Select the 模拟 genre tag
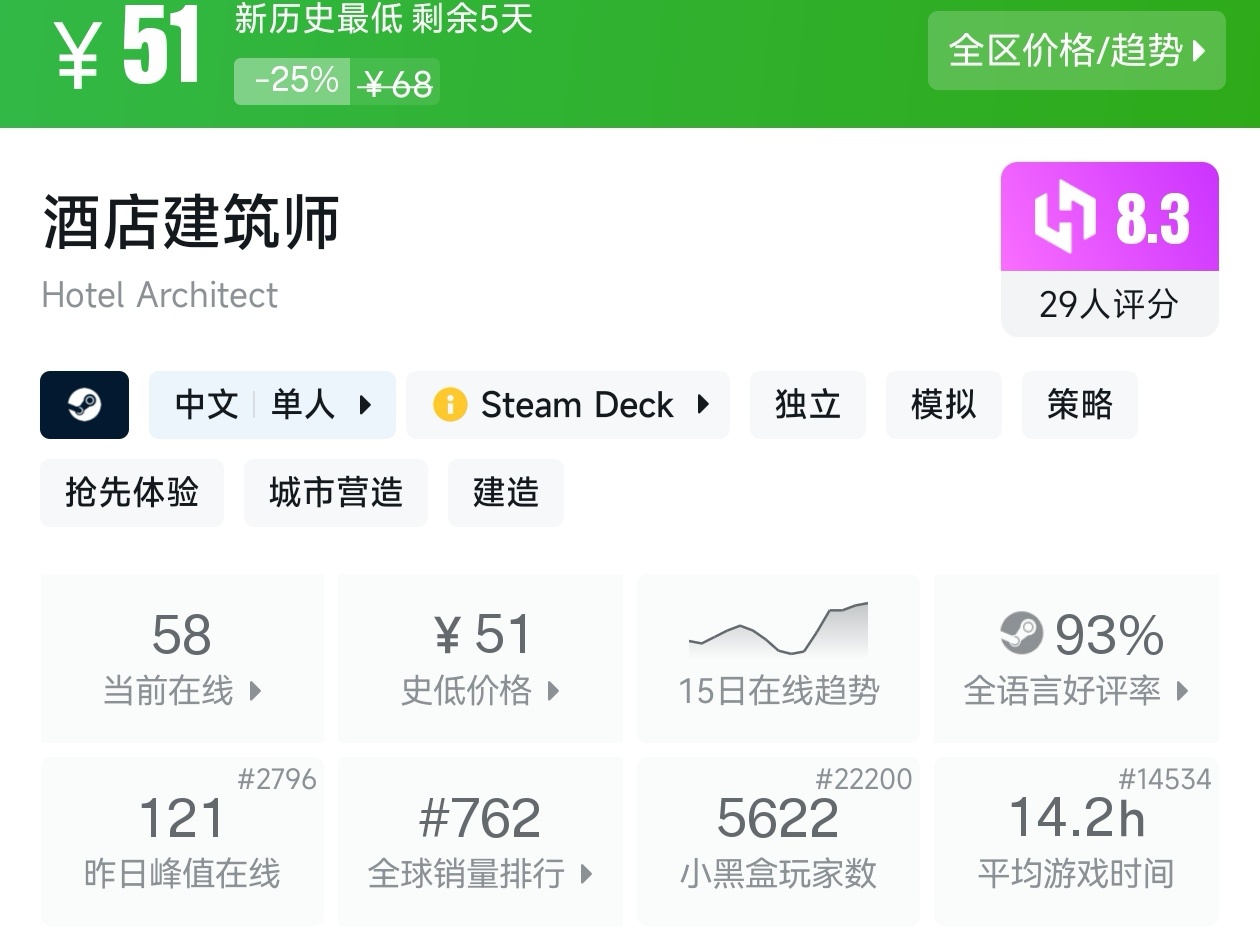Image resolution: width=1260 pixels, height=938 pixels. [x=943, y=405]
